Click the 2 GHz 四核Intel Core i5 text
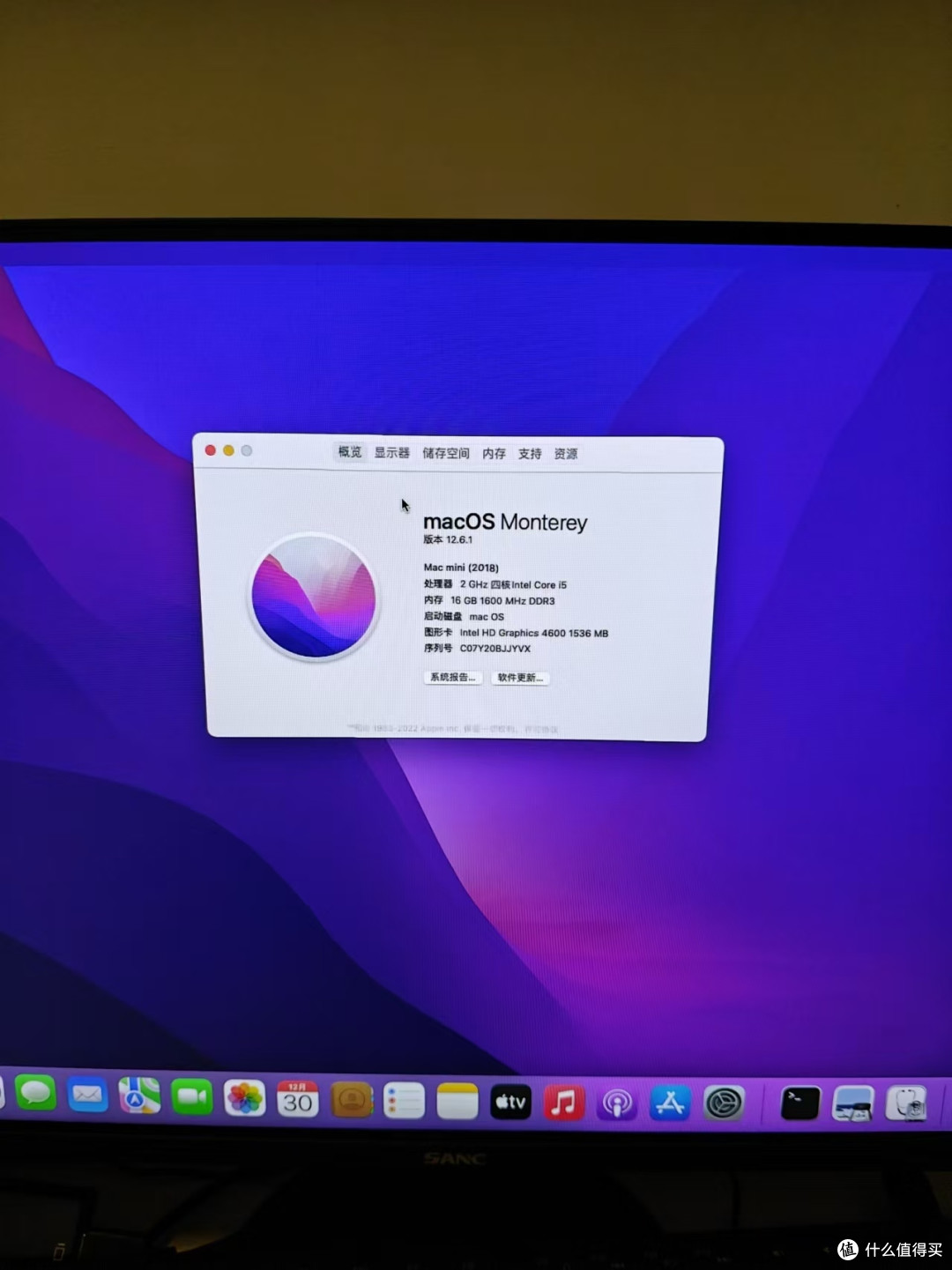 pyautogui.click(x=513, y=584)
